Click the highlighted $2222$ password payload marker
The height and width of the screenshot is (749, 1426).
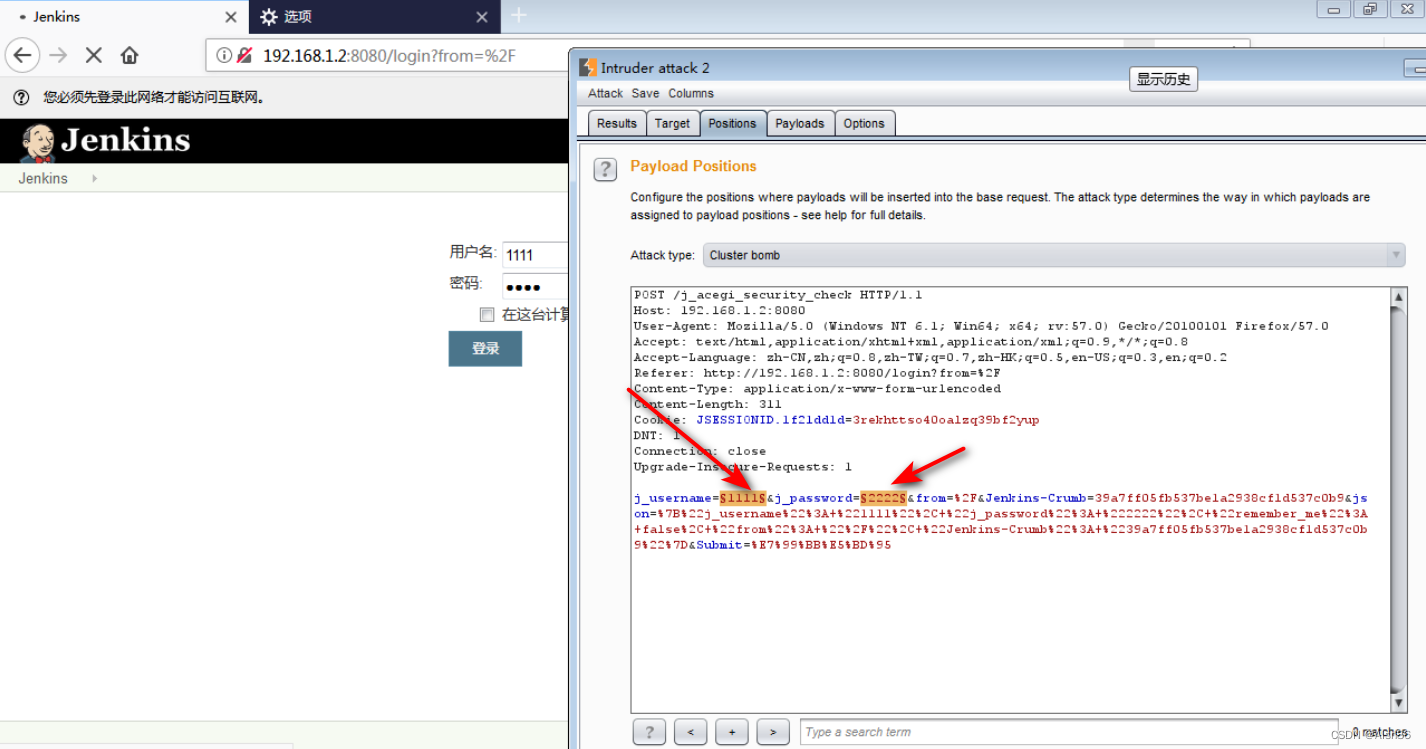tap(883, 498)
